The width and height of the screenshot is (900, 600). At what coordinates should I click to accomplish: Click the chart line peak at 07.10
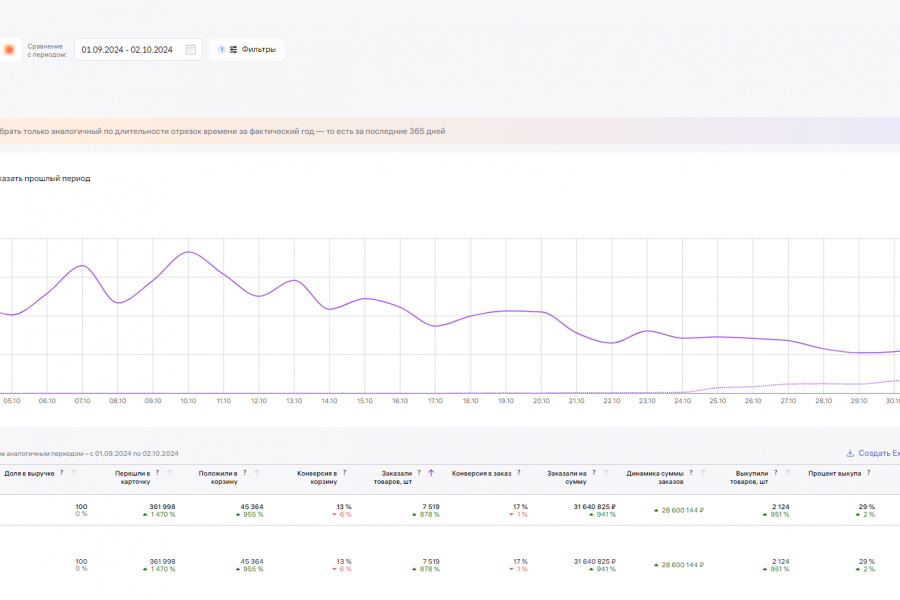click(82, 265)
